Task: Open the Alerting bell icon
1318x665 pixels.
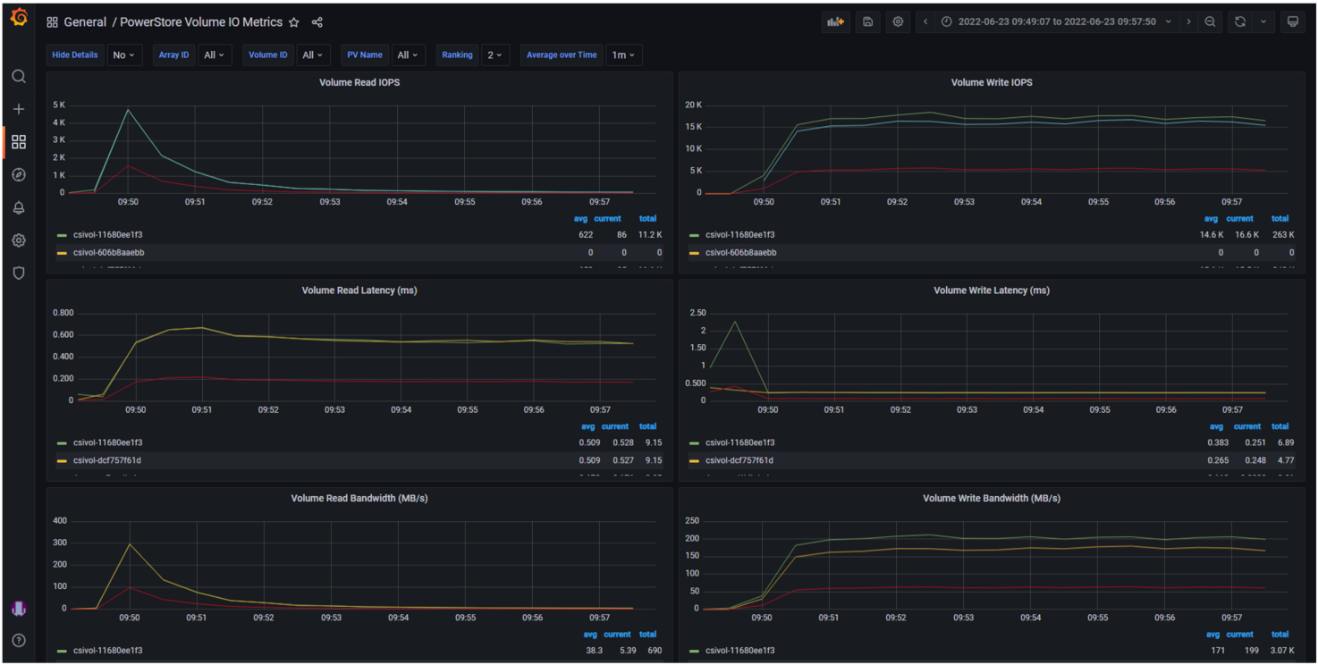Action: click(18, 208)
